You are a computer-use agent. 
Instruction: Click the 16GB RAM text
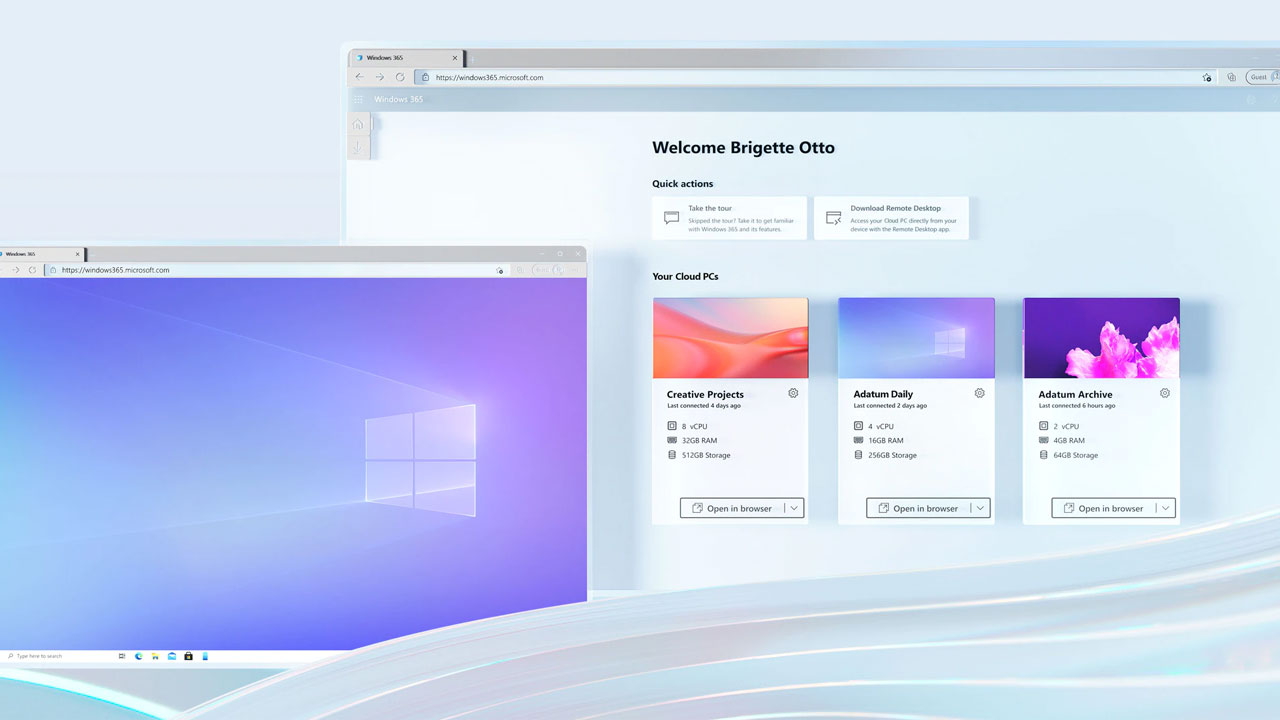point(885,440)
